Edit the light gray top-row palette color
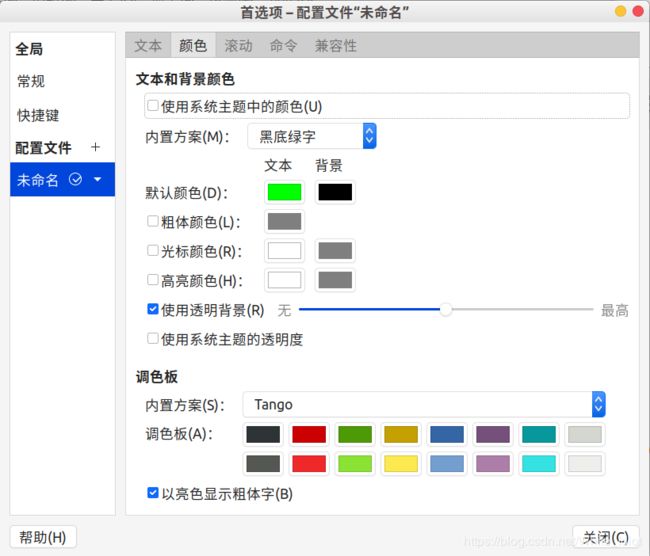650x556 pixels. (585, 435)
